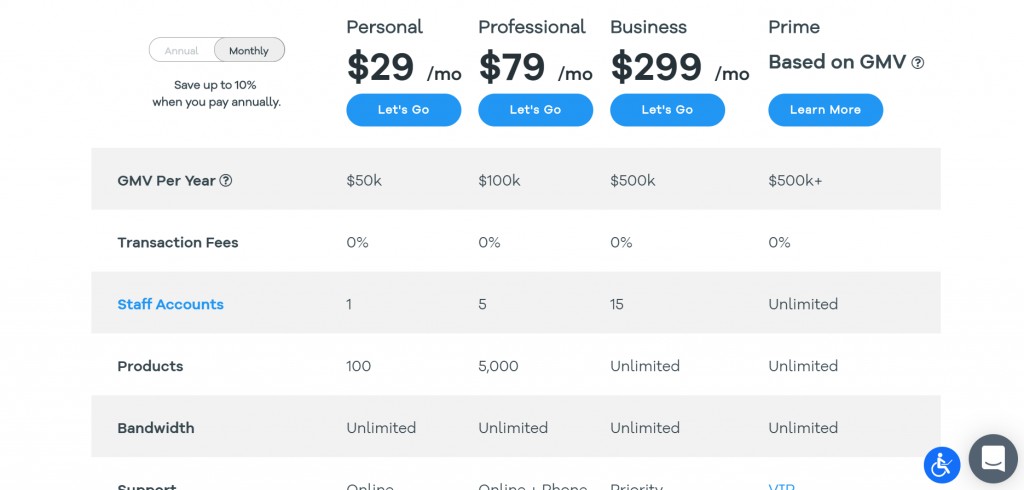Click the Professional plan heading
The height and width of the screenshot is (490, 1024).
pos(532,27)
